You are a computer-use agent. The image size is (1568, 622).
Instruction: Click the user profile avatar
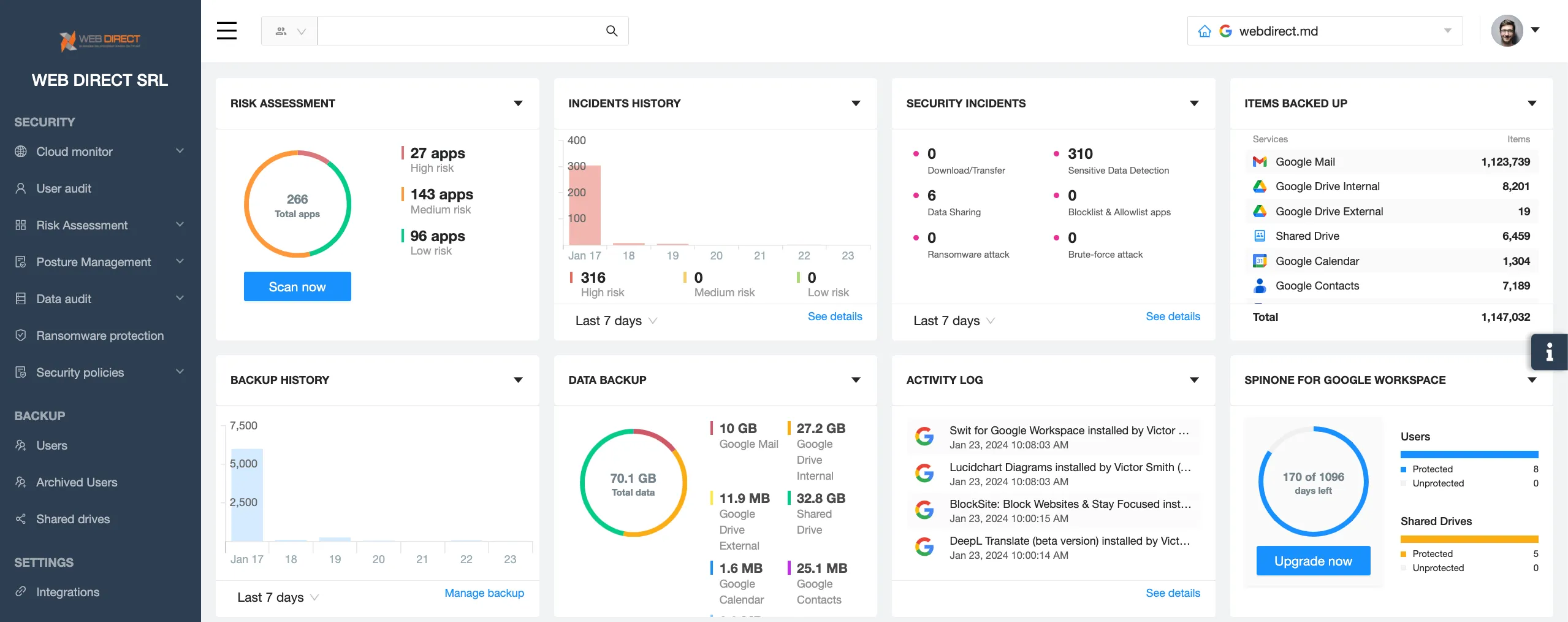click(x=1508, y=30)
